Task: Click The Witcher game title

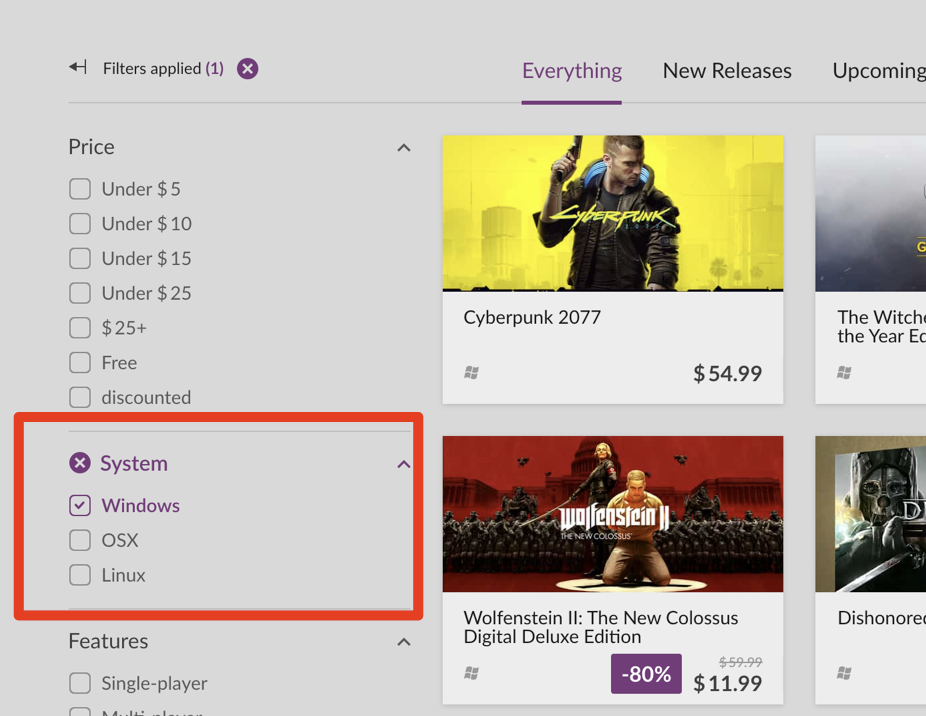Action: pyautogui.click(x=882, y=327)
